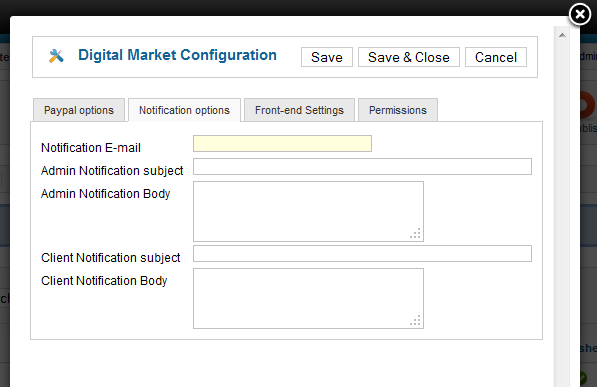Click Save & Close button

tap(409, 57)
